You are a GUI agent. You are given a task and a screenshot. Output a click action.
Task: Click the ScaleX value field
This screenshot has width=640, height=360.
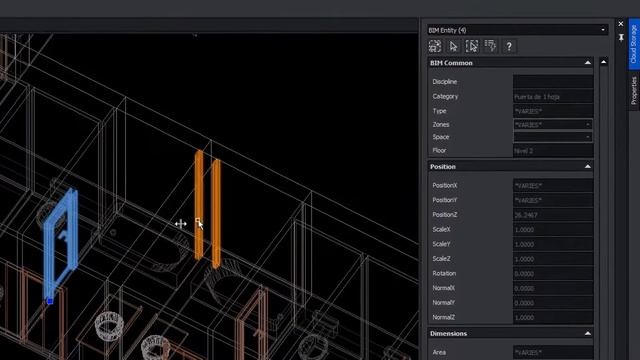tap(553, 229)
